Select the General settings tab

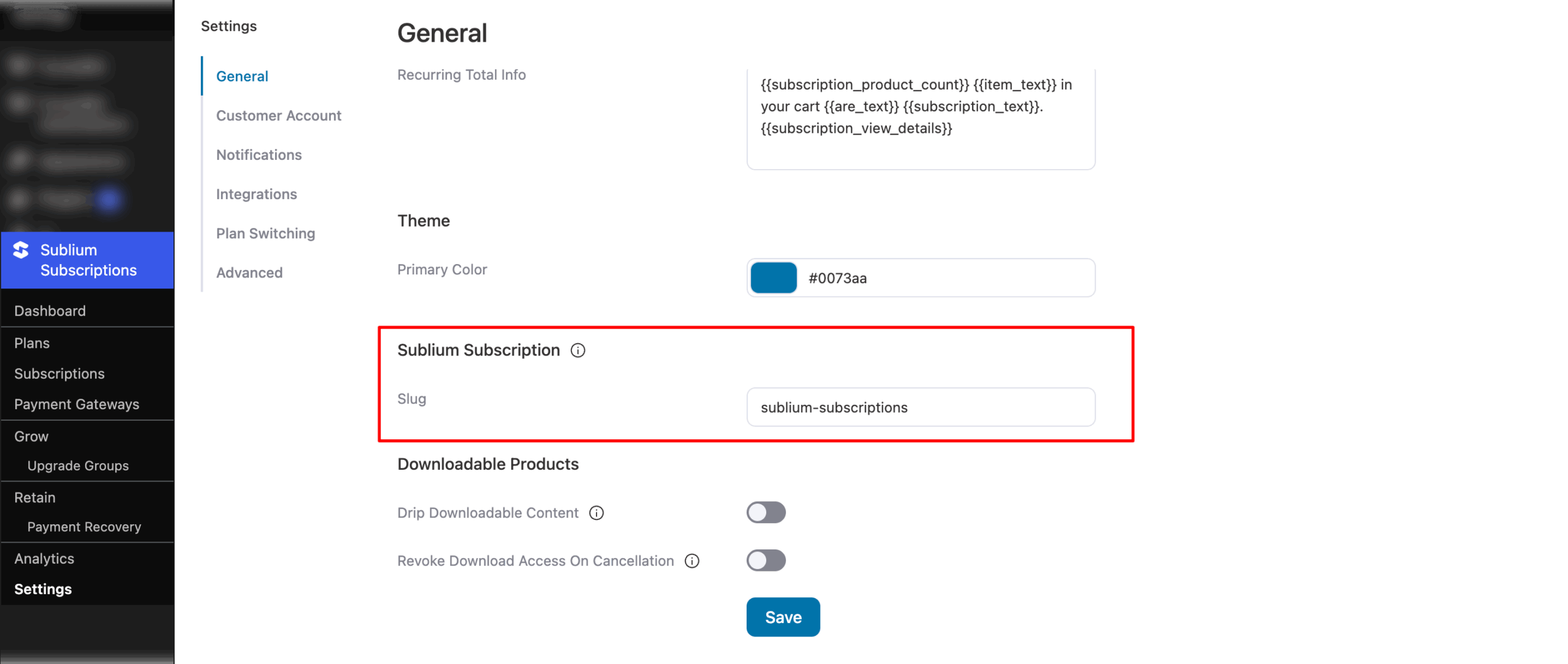[242, 76]
